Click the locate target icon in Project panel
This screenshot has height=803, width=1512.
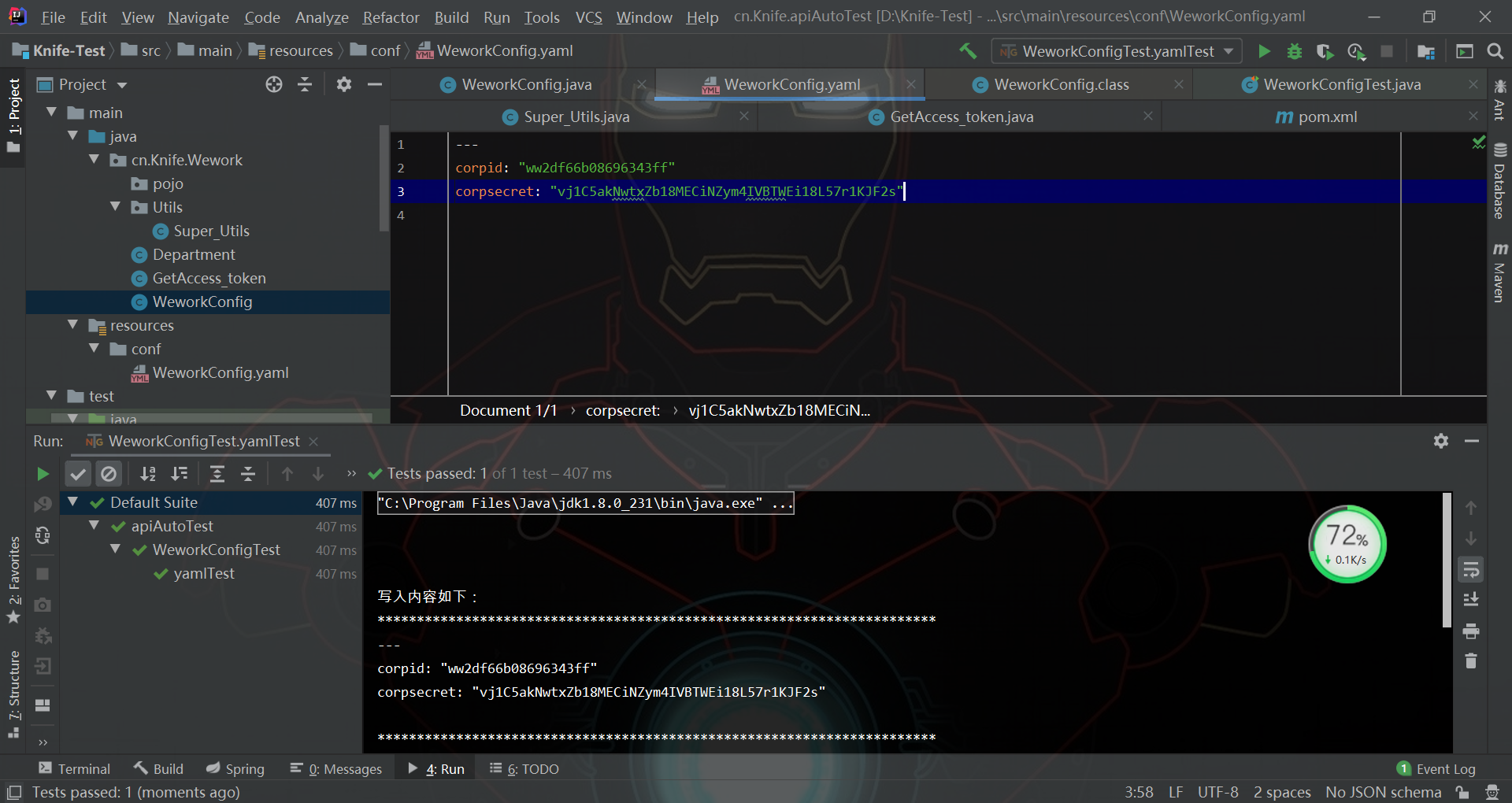[273, 84]
